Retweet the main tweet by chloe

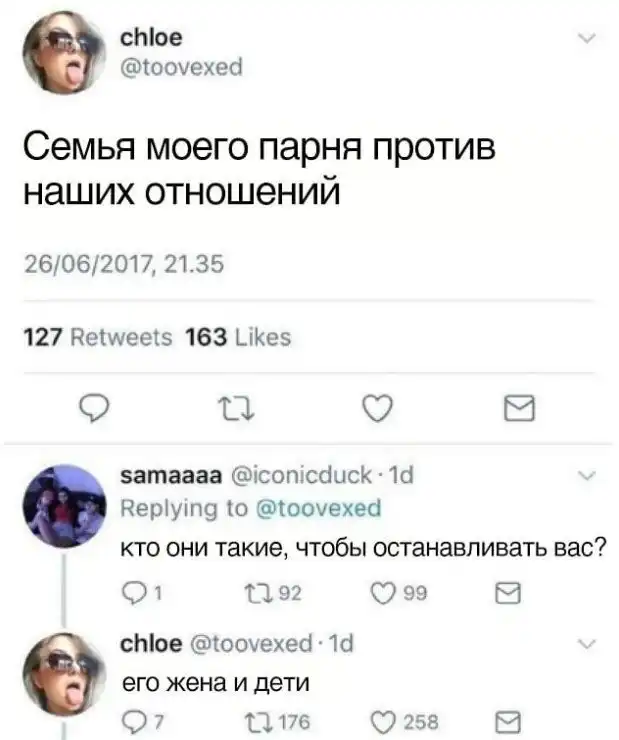click(236, 409)
